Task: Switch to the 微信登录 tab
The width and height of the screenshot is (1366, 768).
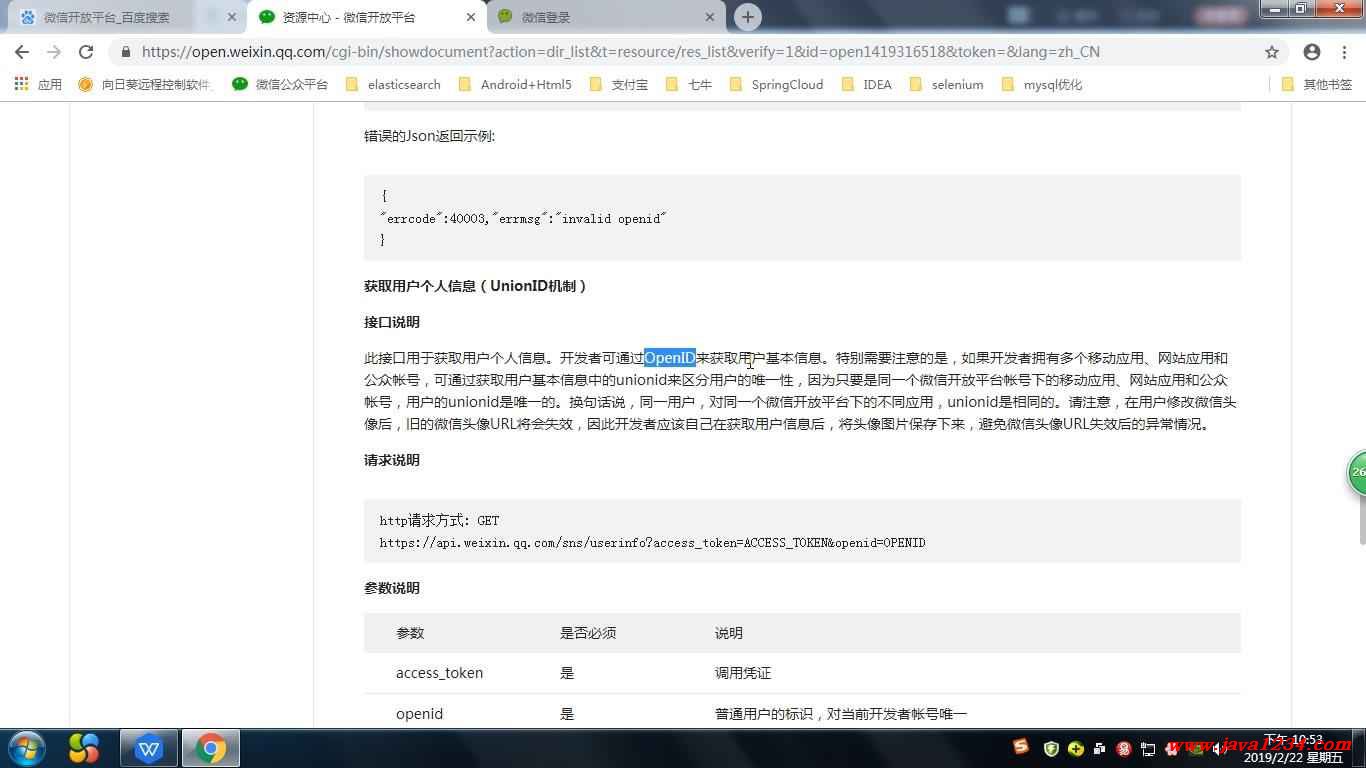Action: click(604, 17)
